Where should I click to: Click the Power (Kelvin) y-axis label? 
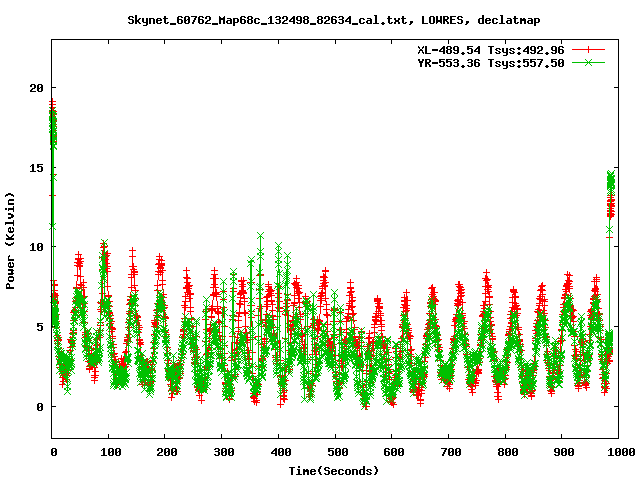click(10, 241)
